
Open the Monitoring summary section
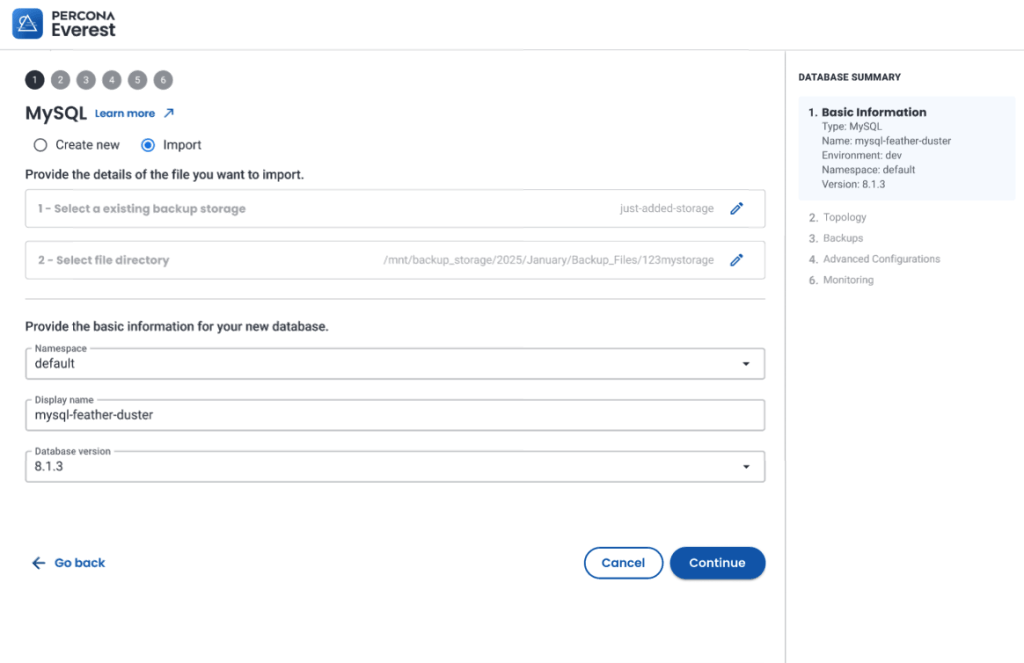[847, 280]
